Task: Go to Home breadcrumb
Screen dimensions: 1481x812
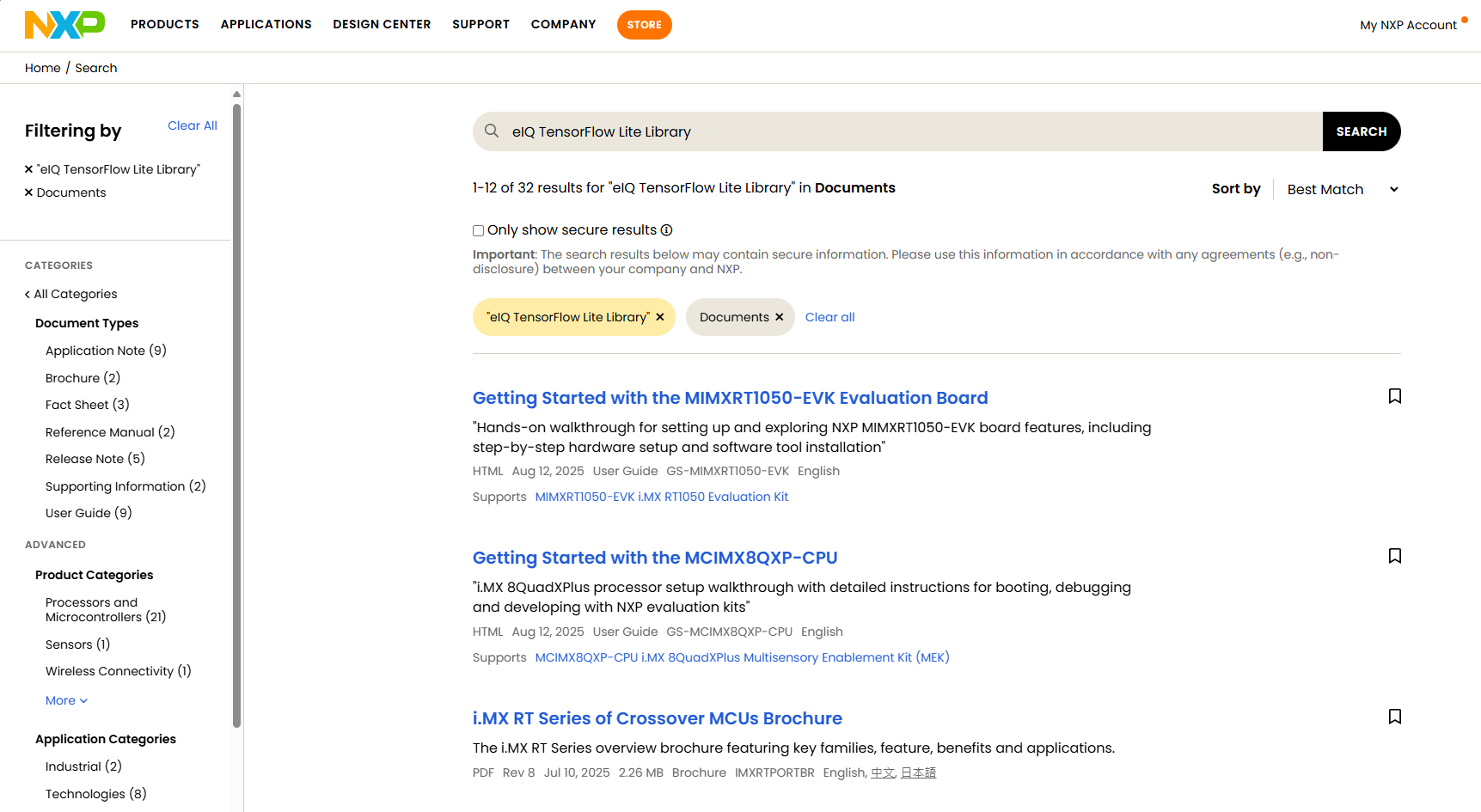Action: [x=43, y=68]
